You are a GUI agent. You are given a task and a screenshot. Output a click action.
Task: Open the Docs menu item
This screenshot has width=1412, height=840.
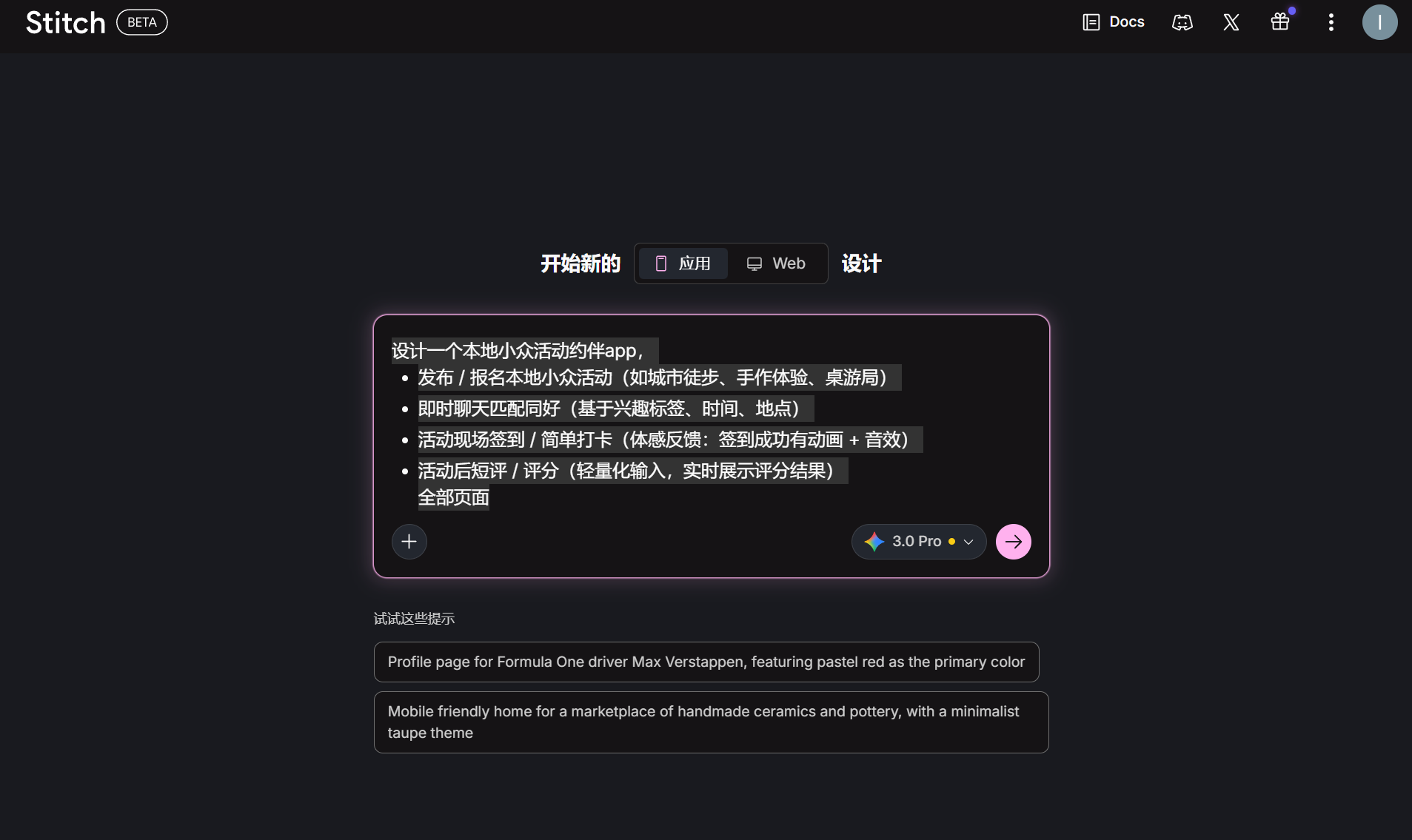pyautogui.click(x=1114, y=22)
